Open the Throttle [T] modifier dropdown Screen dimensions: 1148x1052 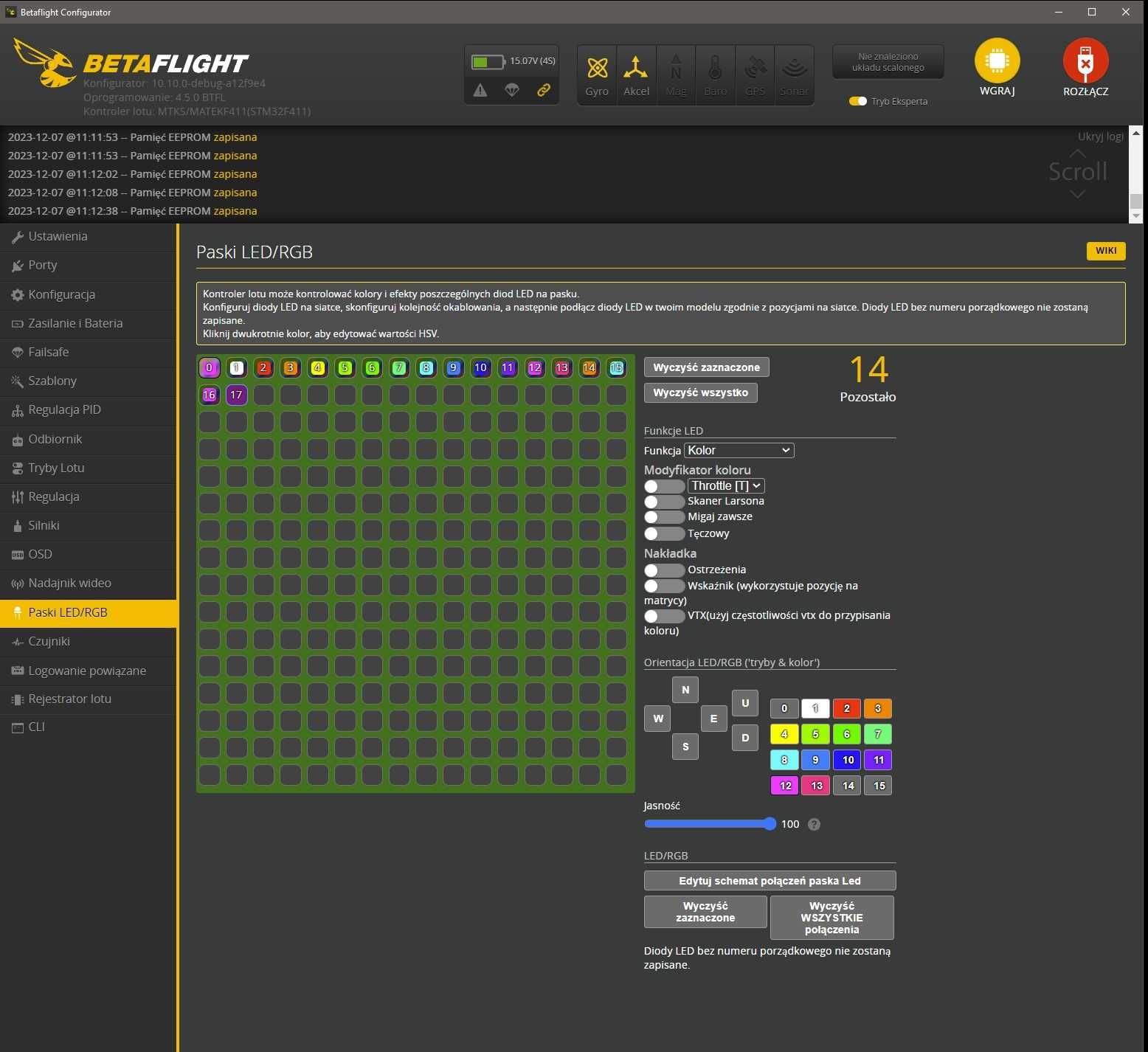click(726, 485)
